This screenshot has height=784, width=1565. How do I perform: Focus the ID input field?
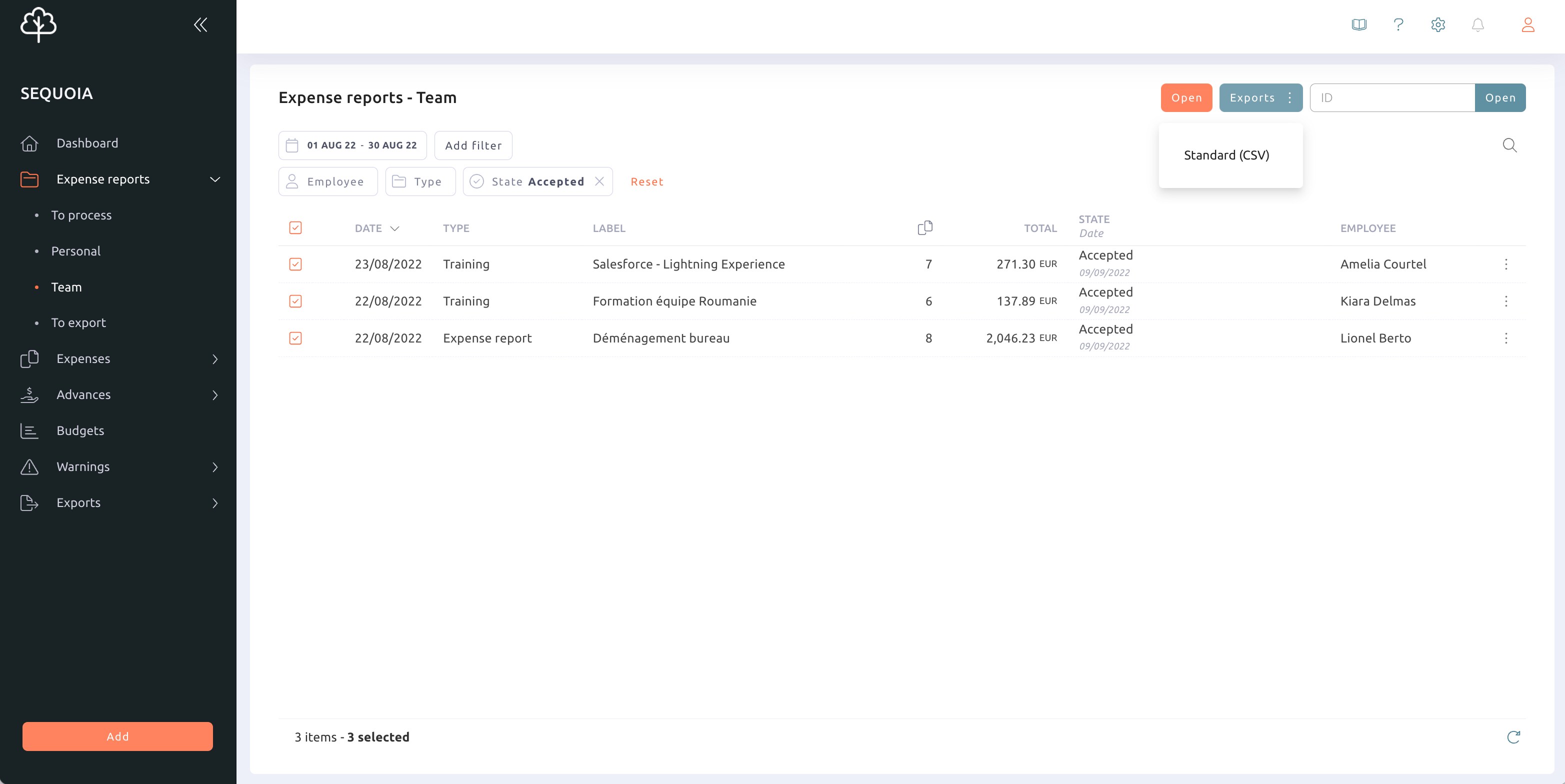coord(1392,98)
